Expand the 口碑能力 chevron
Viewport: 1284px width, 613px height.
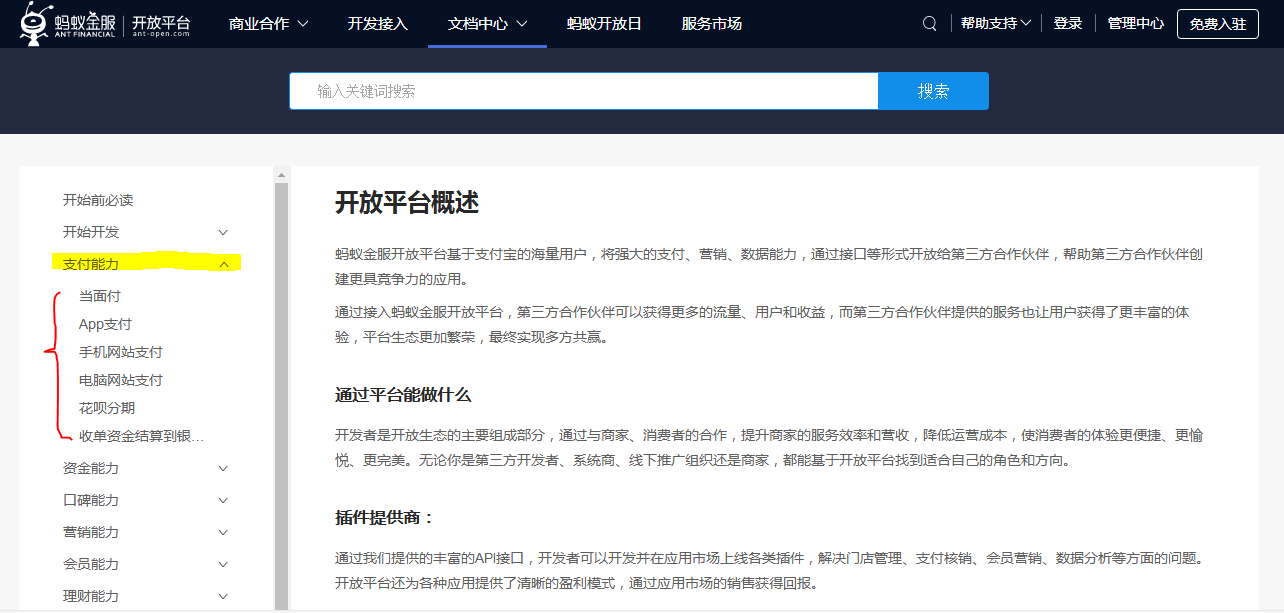(223, 500)
